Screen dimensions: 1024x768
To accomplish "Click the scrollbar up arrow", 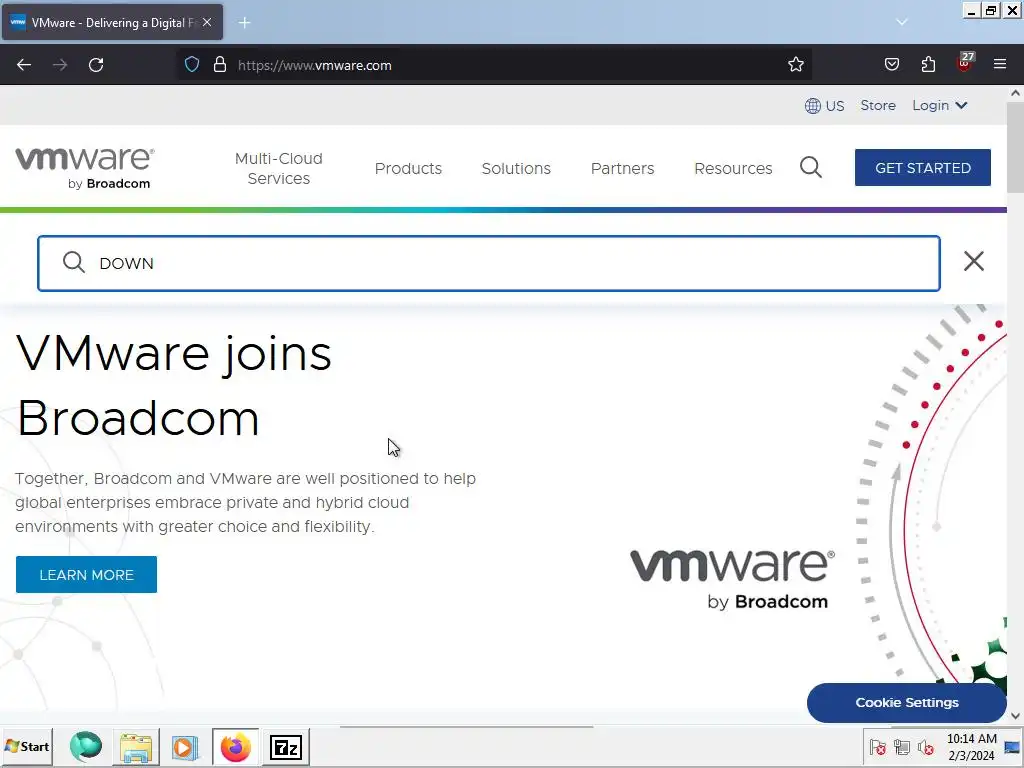I will (x=1016, y=93).
